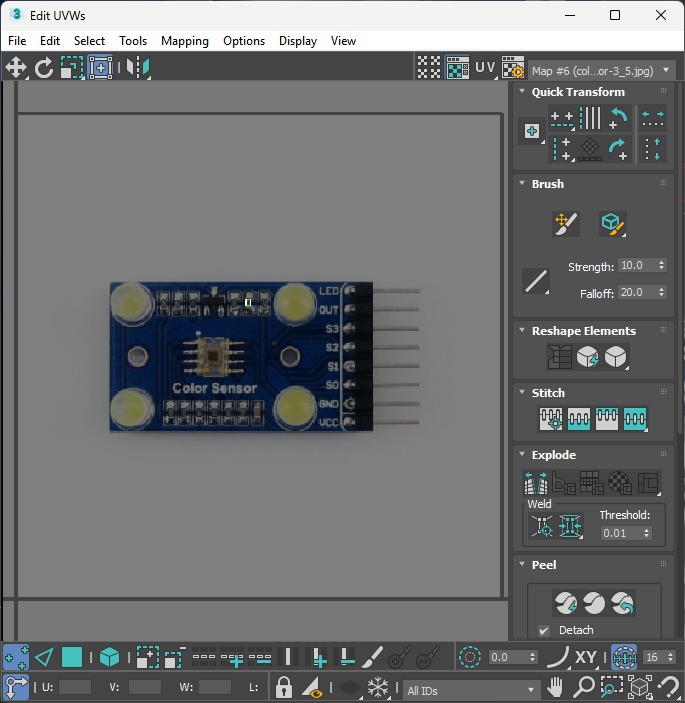The height and width of the screenshot is (703, 685).
Task: Open the File menu
Action: [17, 41]
